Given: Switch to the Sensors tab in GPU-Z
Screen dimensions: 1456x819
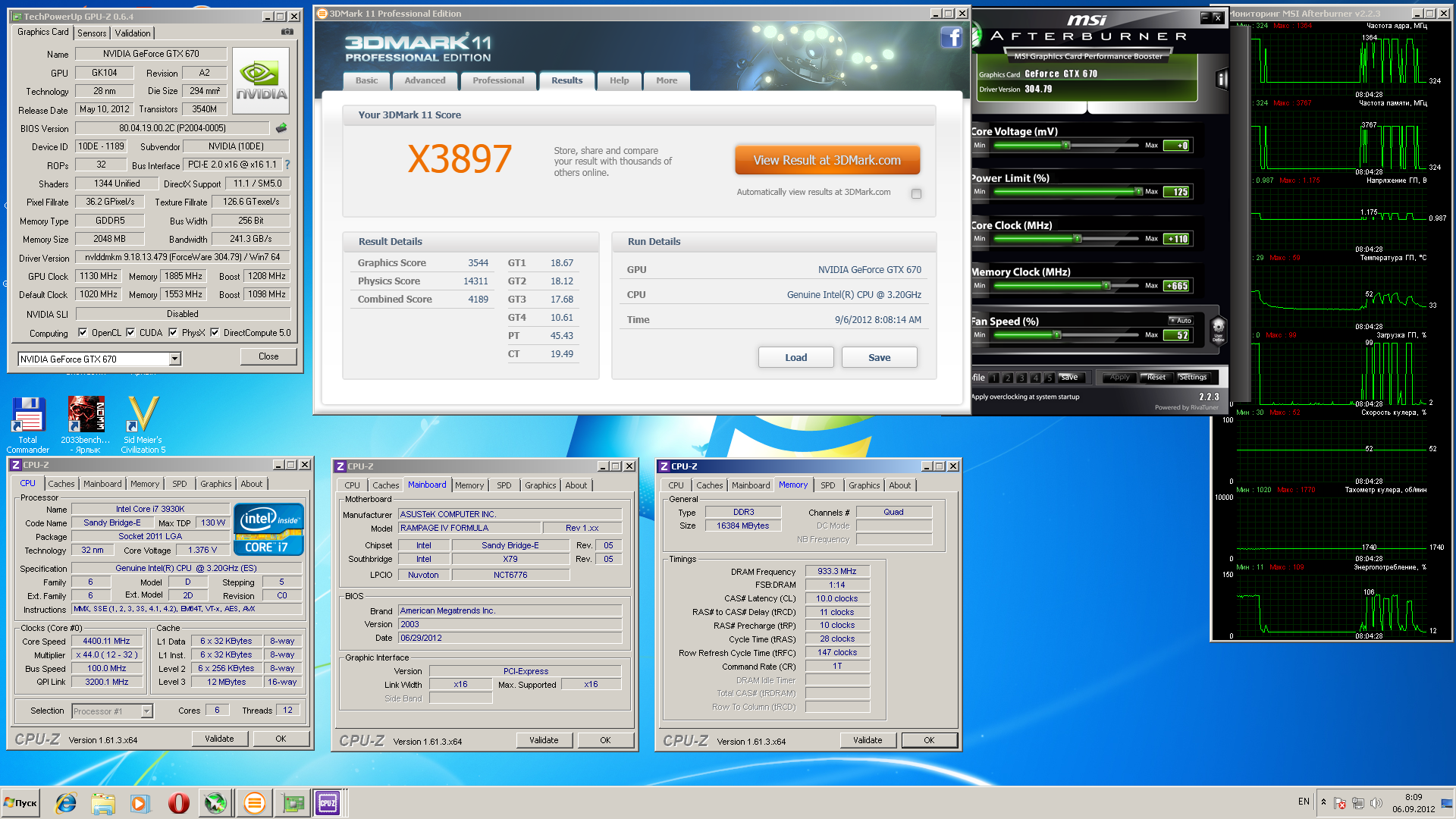Looking at the screenshot, I should click(92, 33).
